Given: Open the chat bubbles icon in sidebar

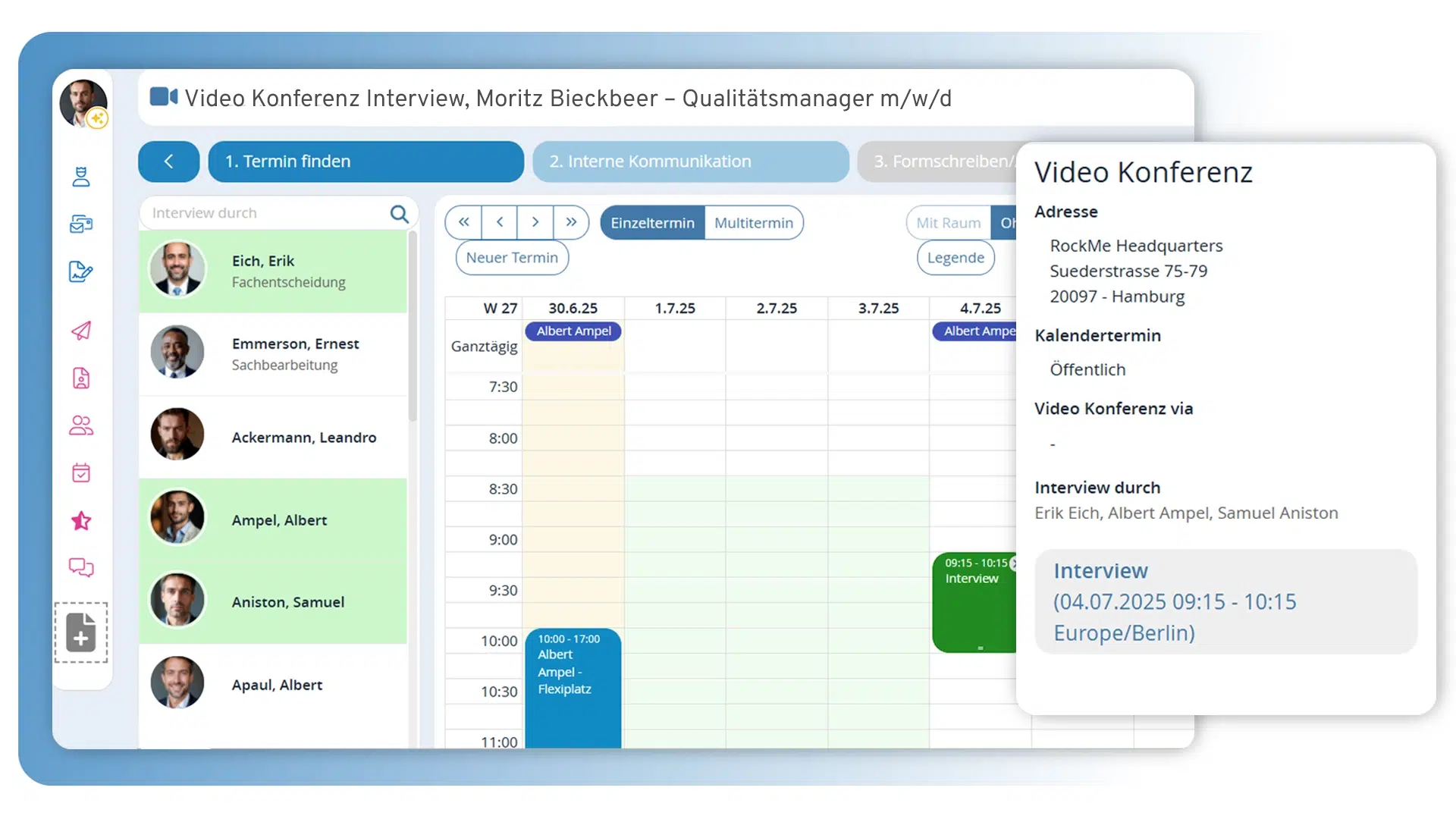Looking at the screenshot, I should (81, 568).
